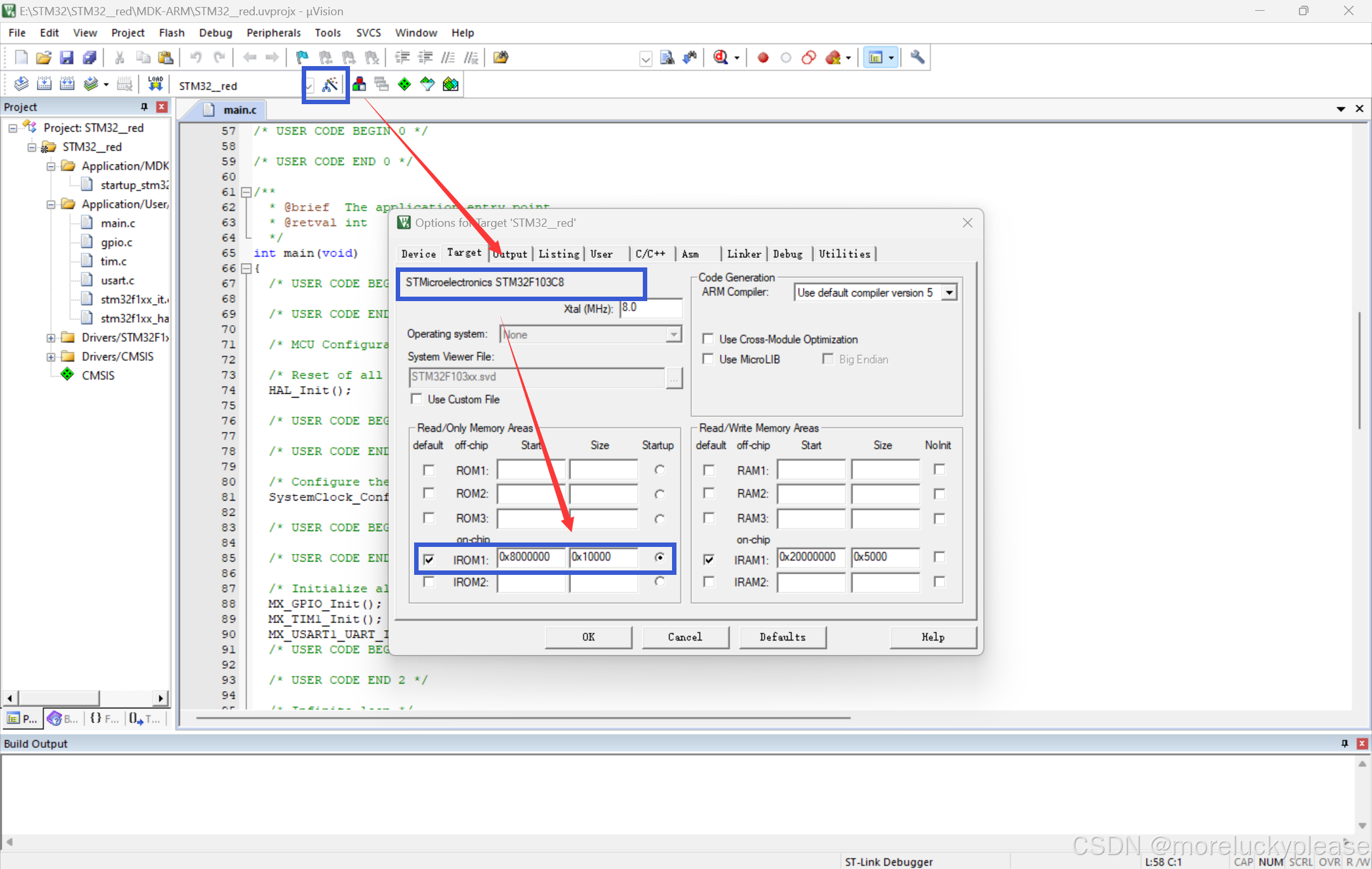
Task: Expand the Drivers/CMSIS folder in tree
Action: pos(50,357)
